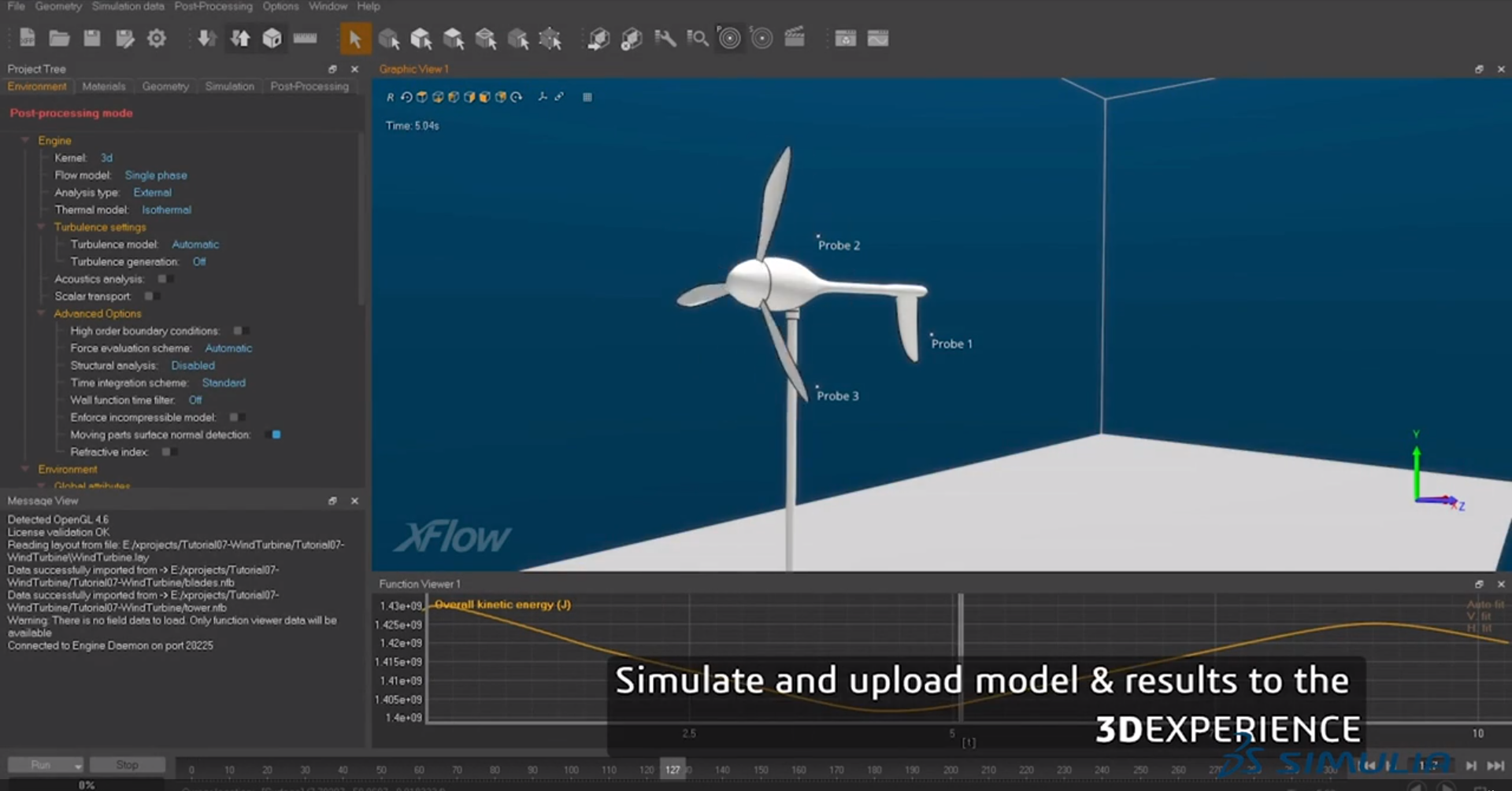Click the clapperboard animation icon
The width and height of the screenshot is (1512, 791).
coord(795,38)
